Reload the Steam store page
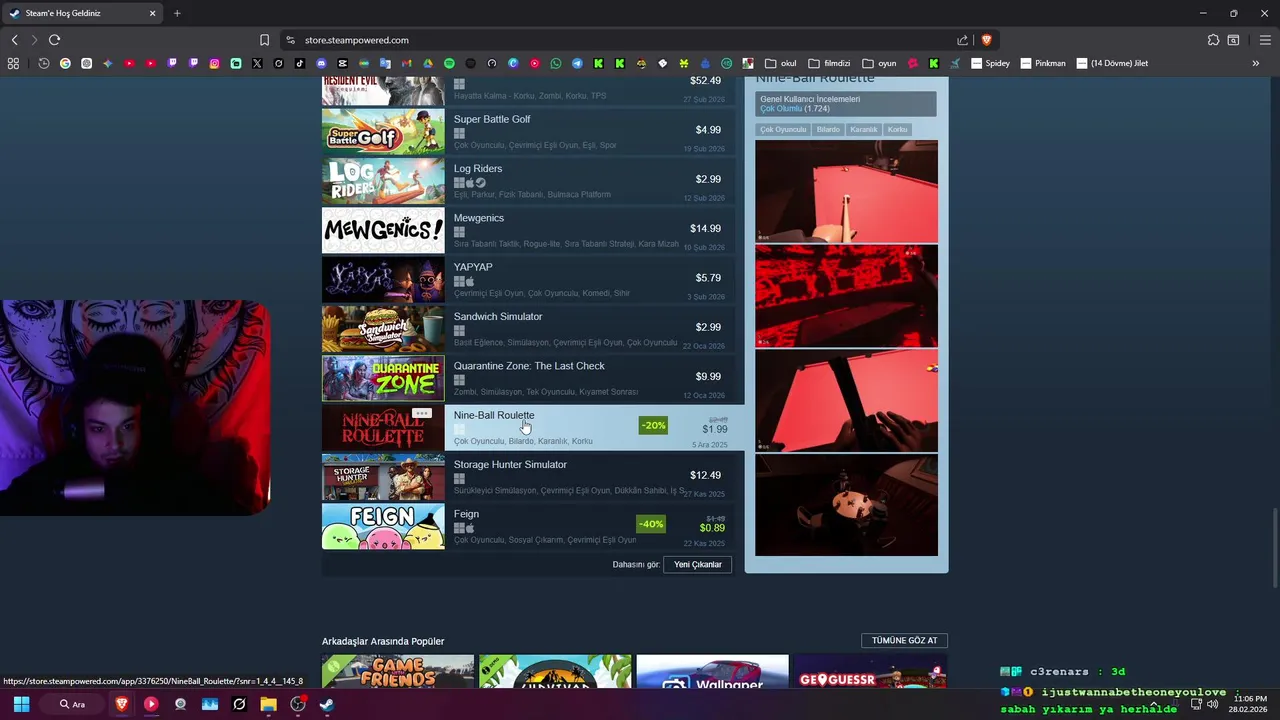This screenshot has height=720, width=1280. tap(54, 40)
